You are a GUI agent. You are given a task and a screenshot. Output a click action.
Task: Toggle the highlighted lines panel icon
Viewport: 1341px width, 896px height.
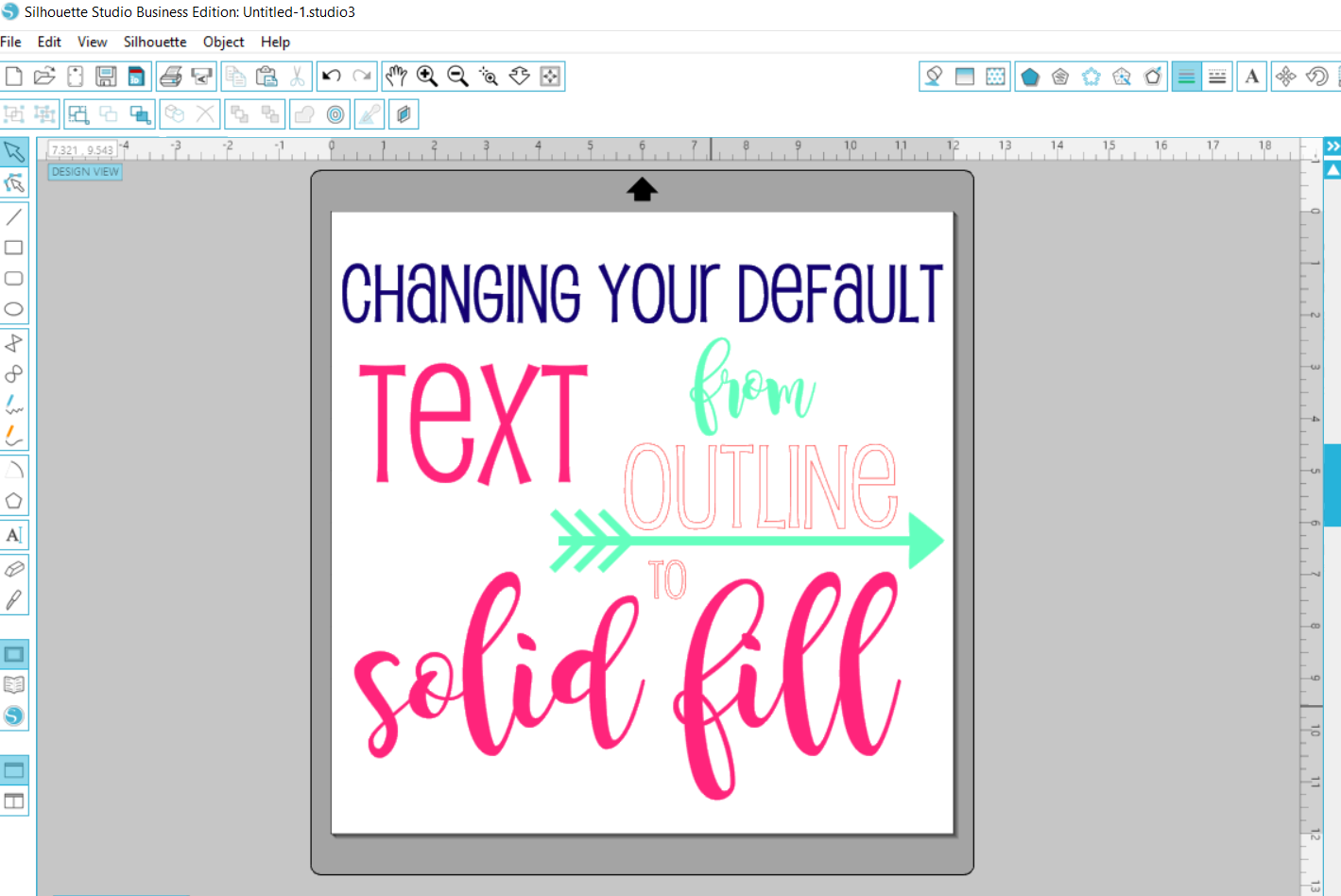click(1187, 77)
